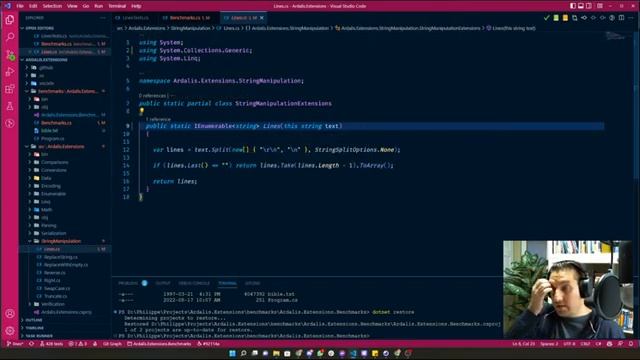Viewport: 640px width, 360px height.
Task: Toggle the secondary side bar layout icon
Action: tap(589, 6)
